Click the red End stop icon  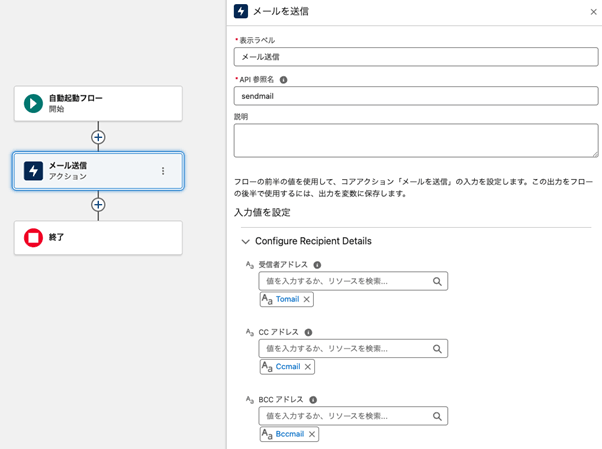point(33,238)
